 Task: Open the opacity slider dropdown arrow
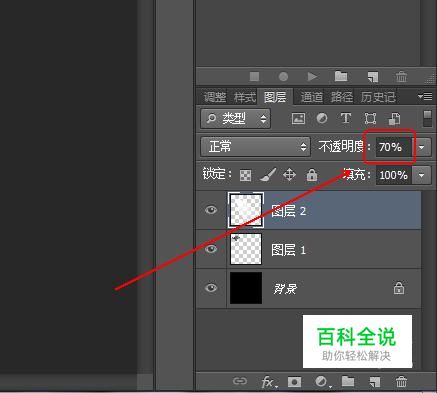click(422, 147)
